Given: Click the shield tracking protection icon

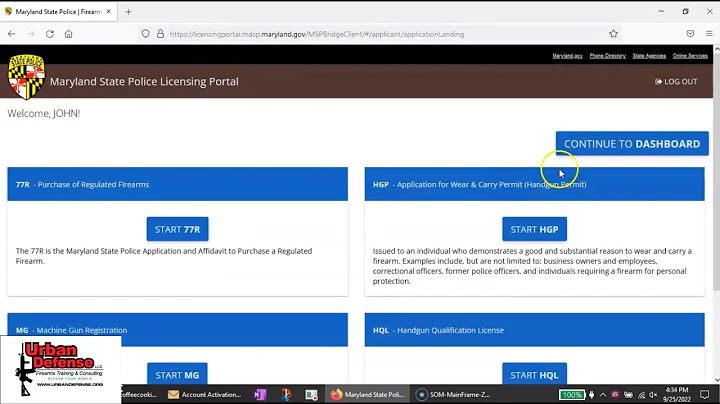Looking at the screenshot, I should tap(146, 34).
